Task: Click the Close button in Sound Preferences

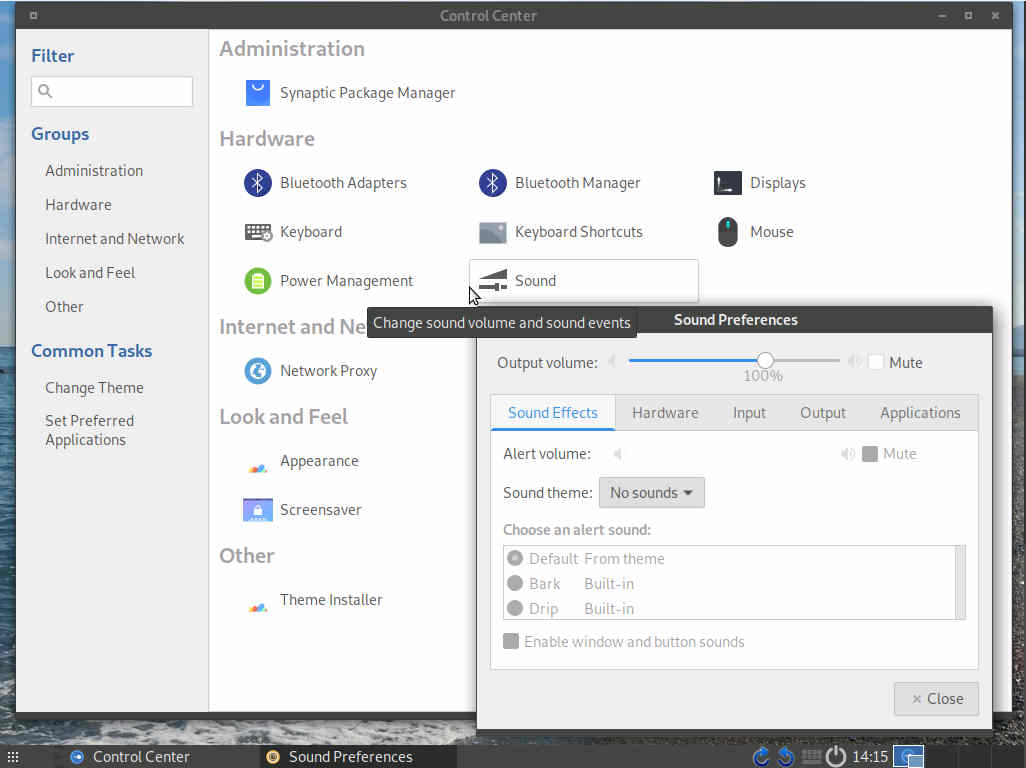Action: [x=936, y=699]
